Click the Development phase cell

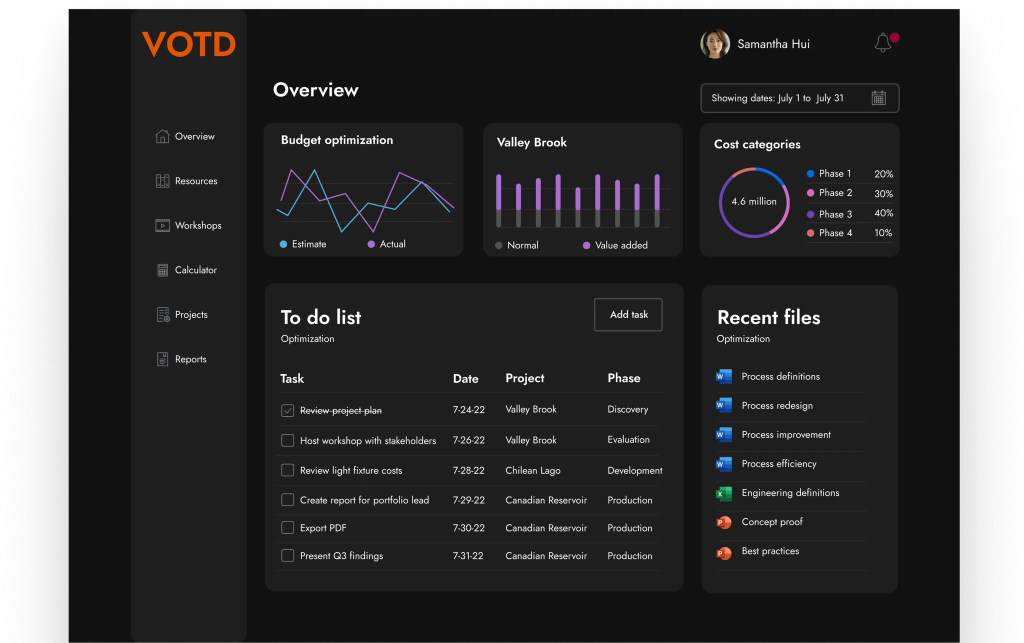pos(635,470)
